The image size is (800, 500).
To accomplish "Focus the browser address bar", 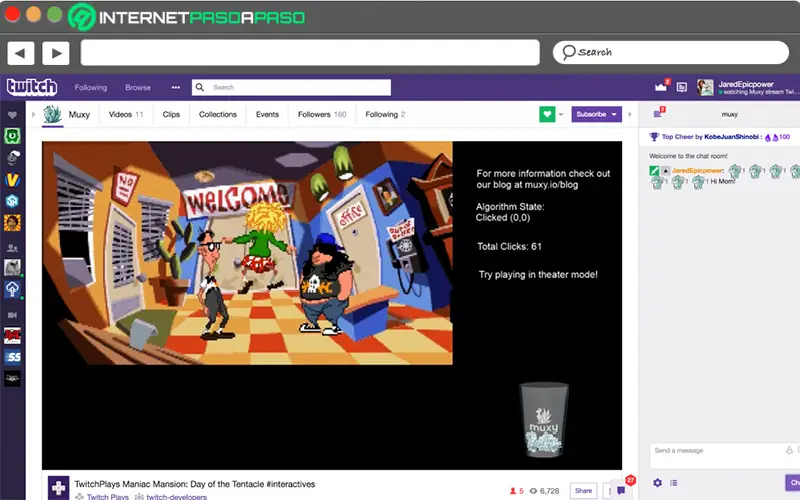I will pyautogui.click(x=310, y=53).
